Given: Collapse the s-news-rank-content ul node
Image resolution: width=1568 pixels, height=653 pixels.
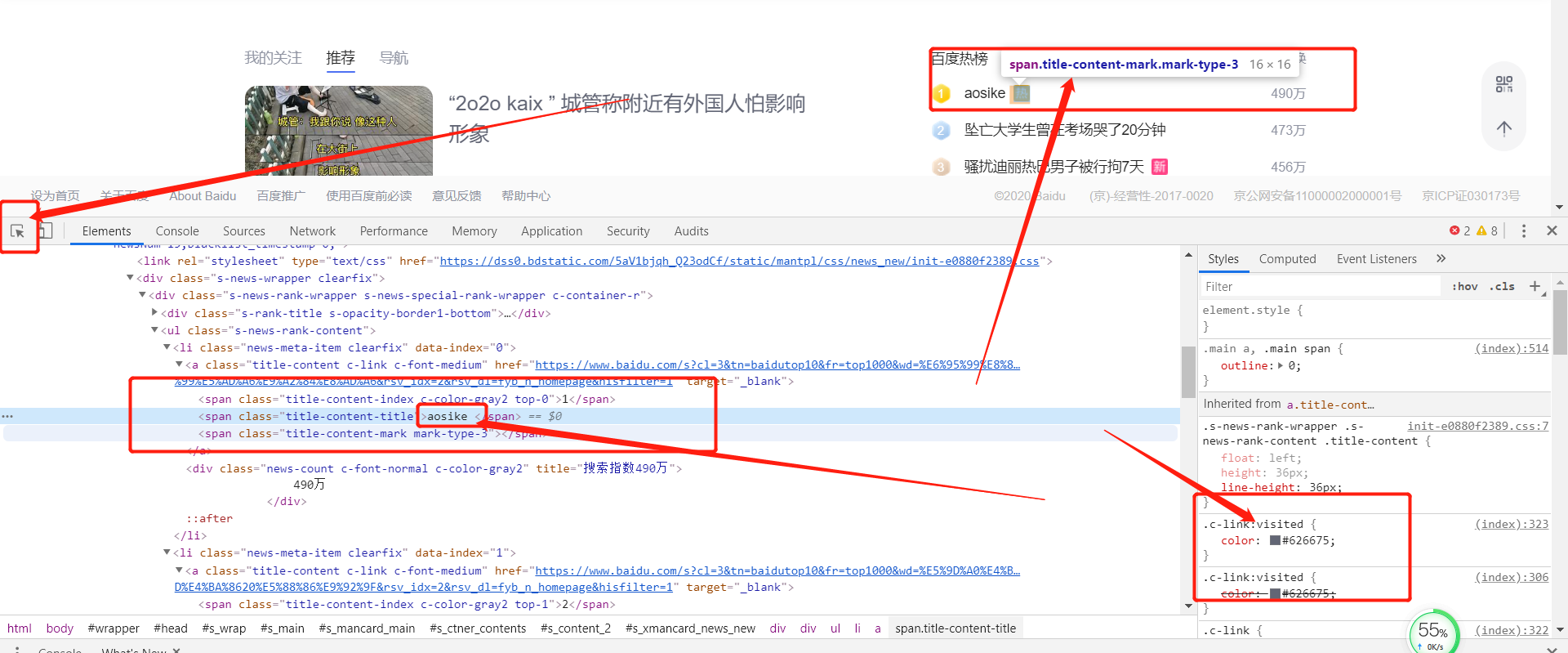Looking at the screenshot, I should (154, 330).
